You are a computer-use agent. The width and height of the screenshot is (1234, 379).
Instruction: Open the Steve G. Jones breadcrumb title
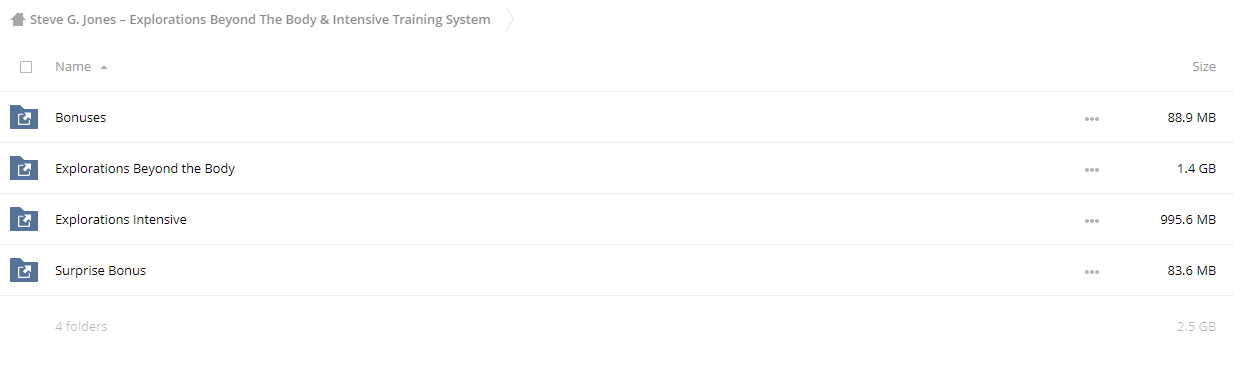[x=260, y=19]
